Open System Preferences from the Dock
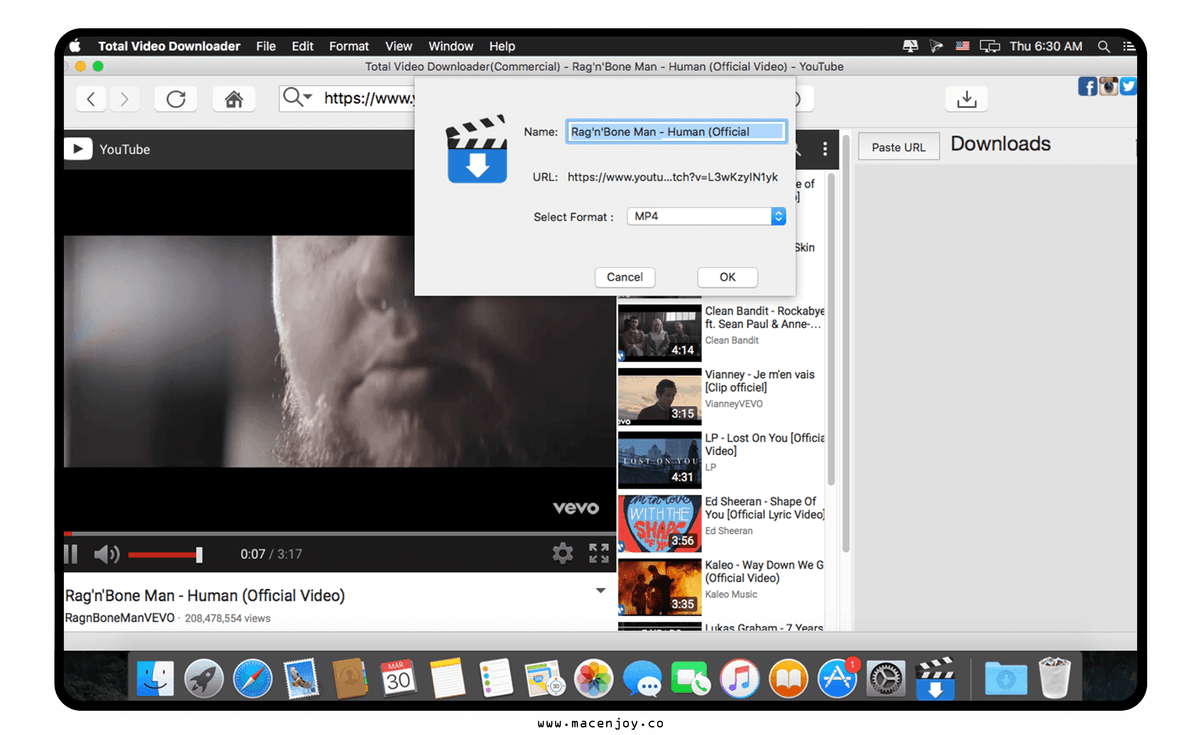The height and width of the screenshot is (735, 1200). pos(886,678)
